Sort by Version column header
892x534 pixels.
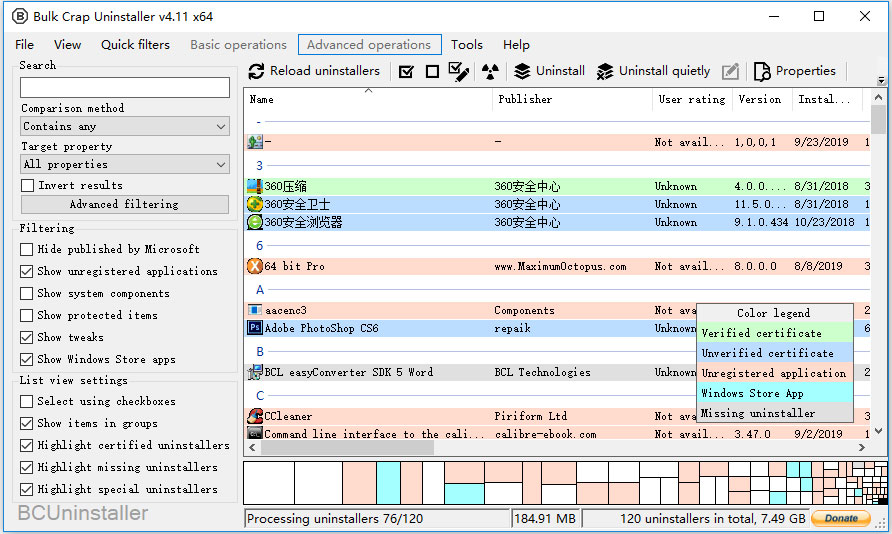click(x=762, y=99)
